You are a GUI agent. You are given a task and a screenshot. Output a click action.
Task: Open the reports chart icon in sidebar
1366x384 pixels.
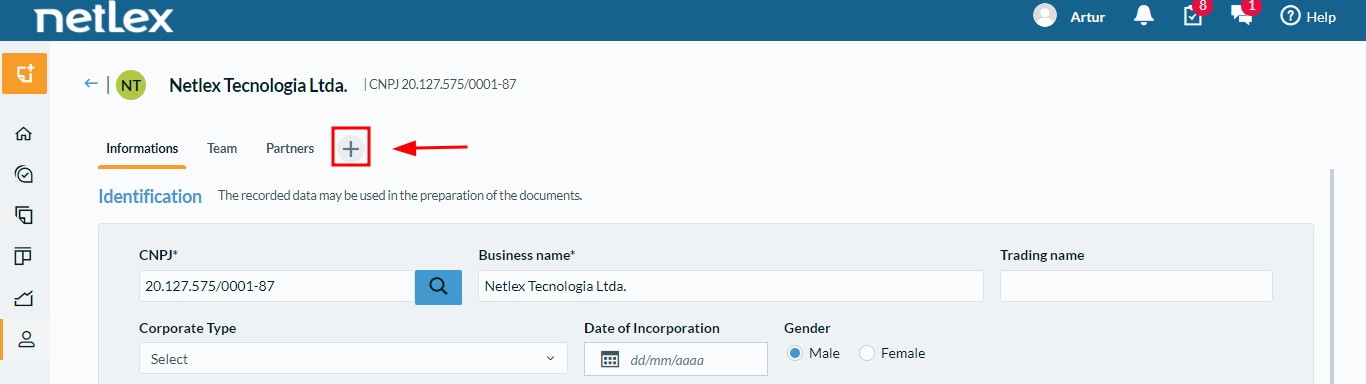[x=25, y=297]
